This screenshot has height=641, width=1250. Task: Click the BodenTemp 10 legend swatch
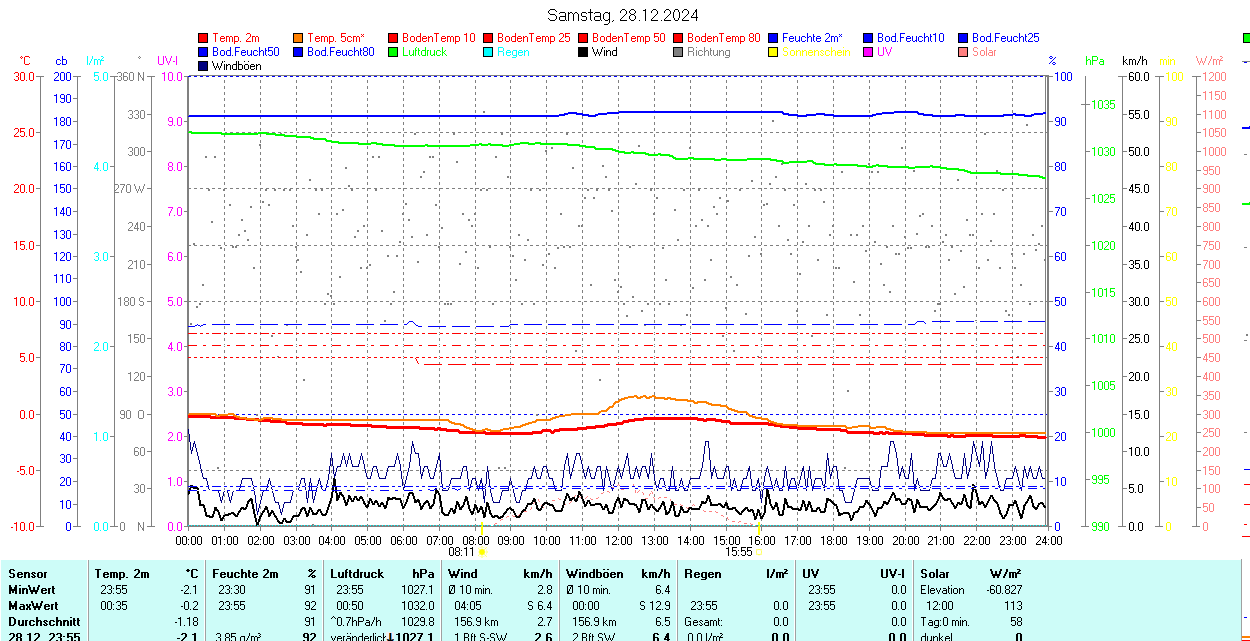tap(393, 38)
